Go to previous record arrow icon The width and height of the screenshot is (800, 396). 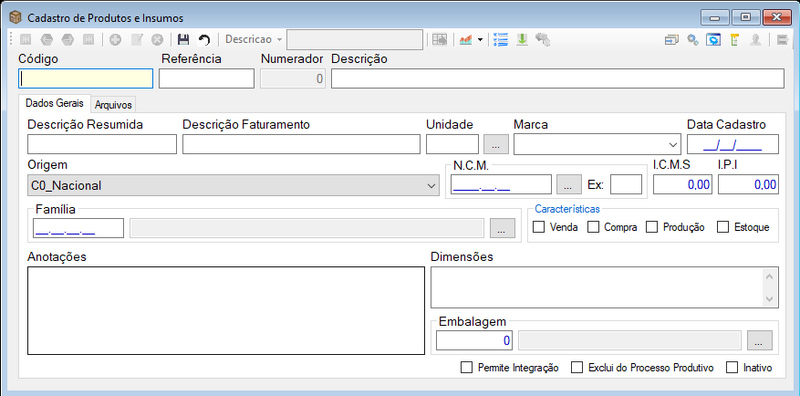(x=46, y=39)
